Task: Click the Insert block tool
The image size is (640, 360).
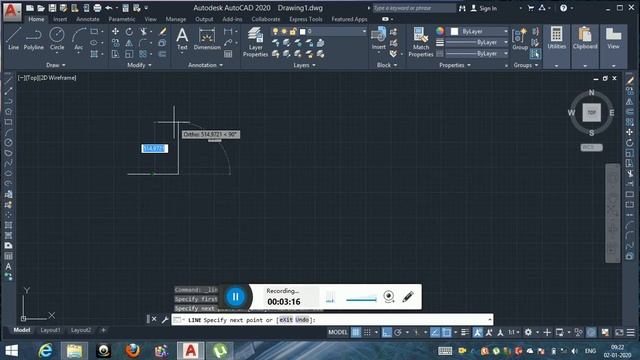Action: (378, 39)
